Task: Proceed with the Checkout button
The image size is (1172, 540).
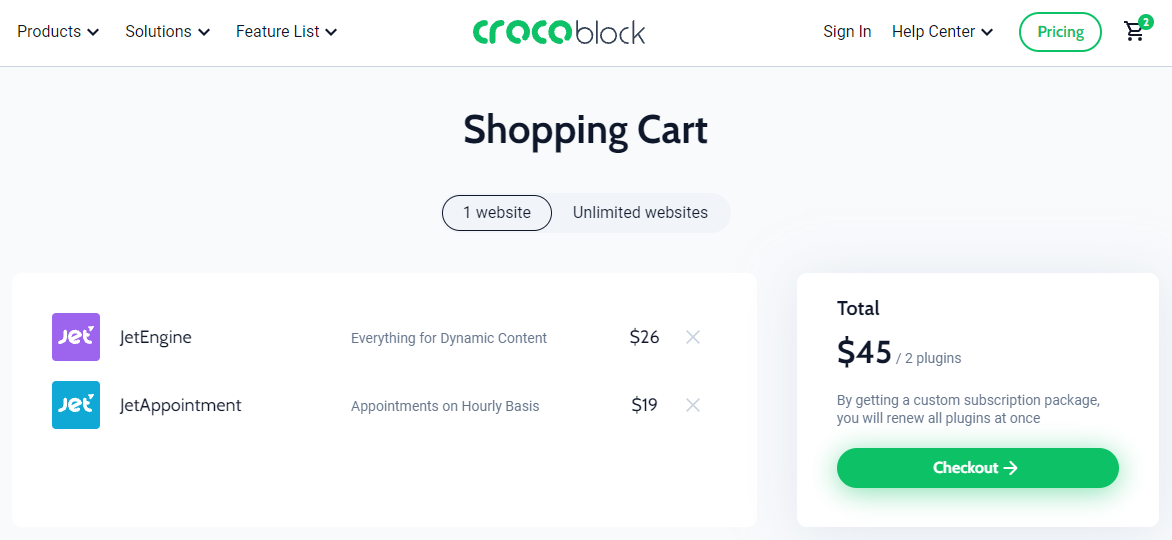Action: pos(978,468)
